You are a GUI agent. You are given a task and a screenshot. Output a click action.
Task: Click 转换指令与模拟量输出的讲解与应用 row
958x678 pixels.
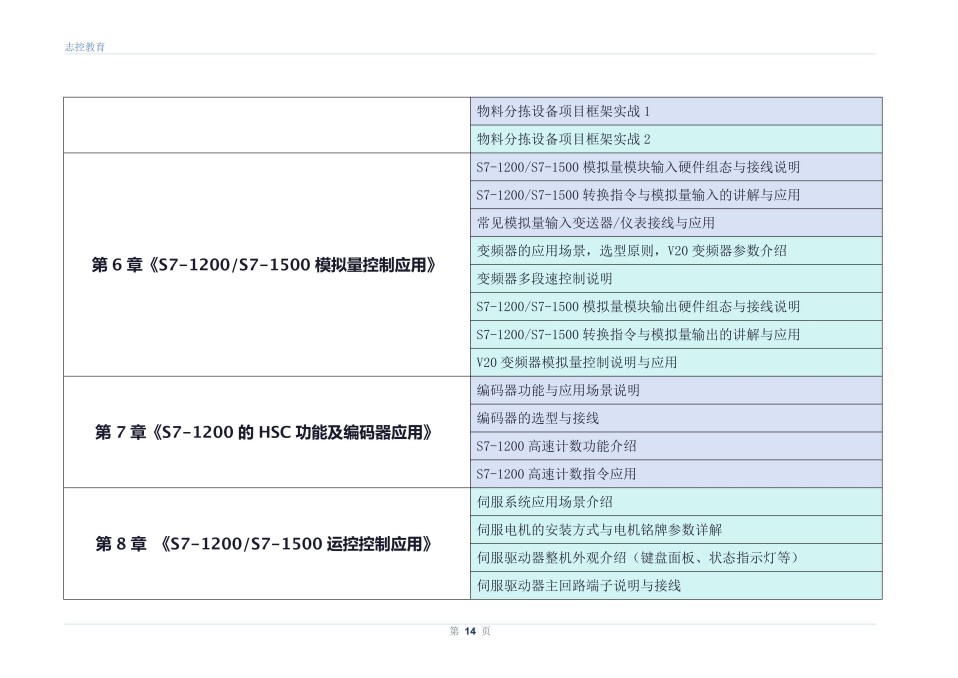pyautogui.click(x=676, y=335)
